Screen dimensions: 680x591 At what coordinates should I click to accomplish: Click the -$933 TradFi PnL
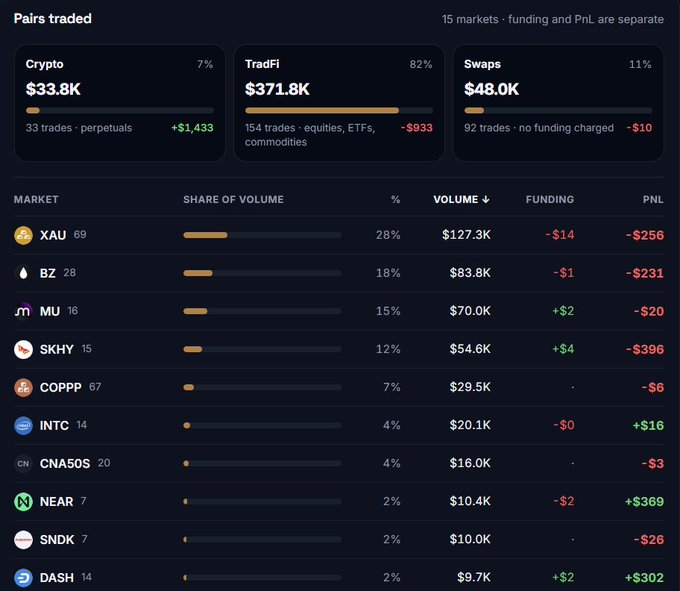click(417, 128)
